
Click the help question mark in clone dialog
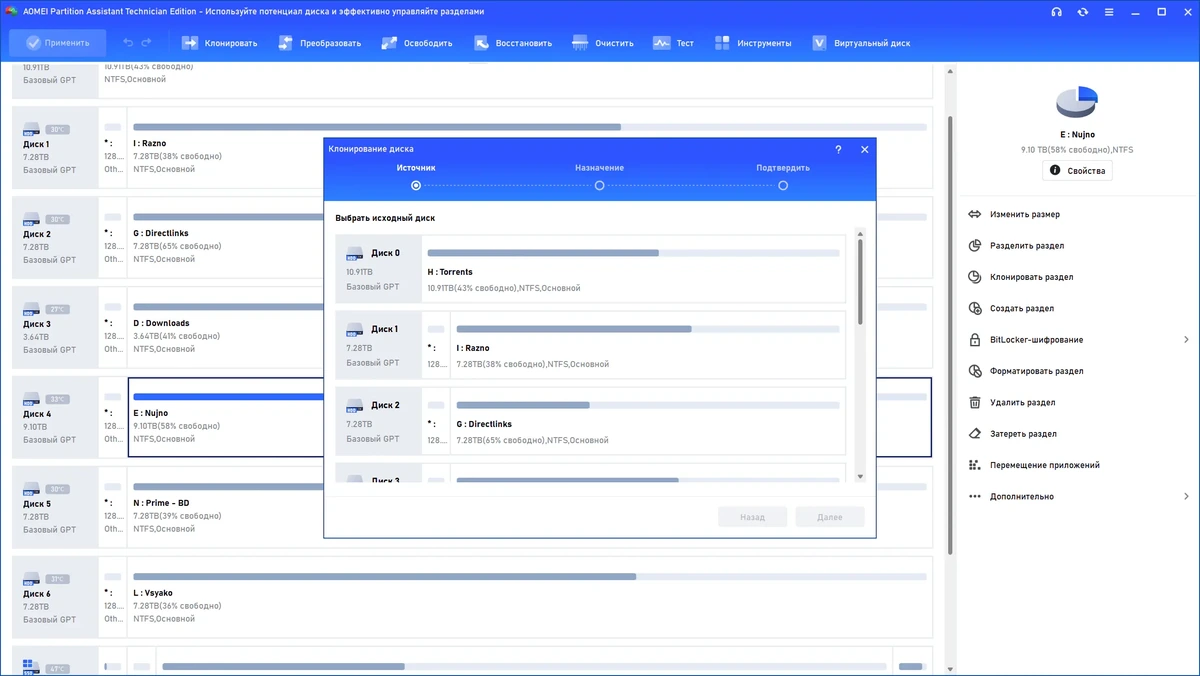pos(838,149)
